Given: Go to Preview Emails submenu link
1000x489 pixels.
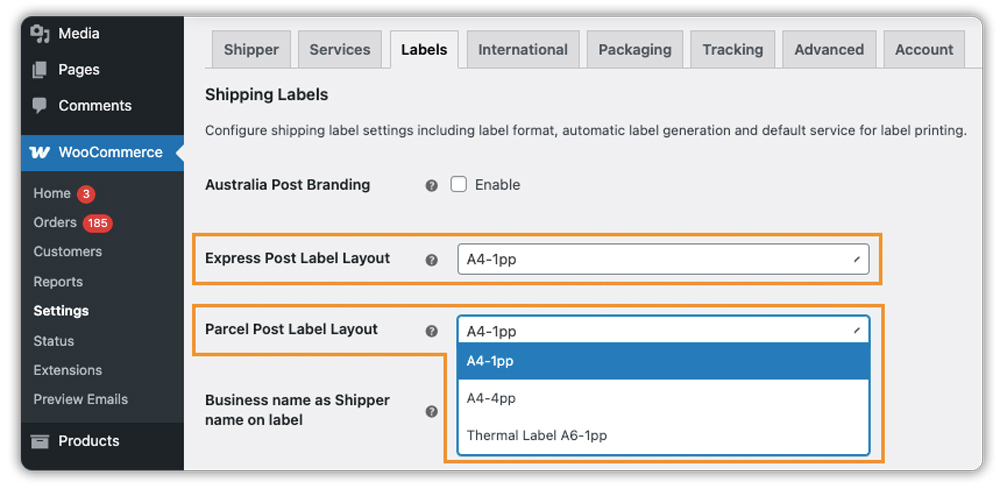Looking at the screenshot, I should click(x=80, y=400).
